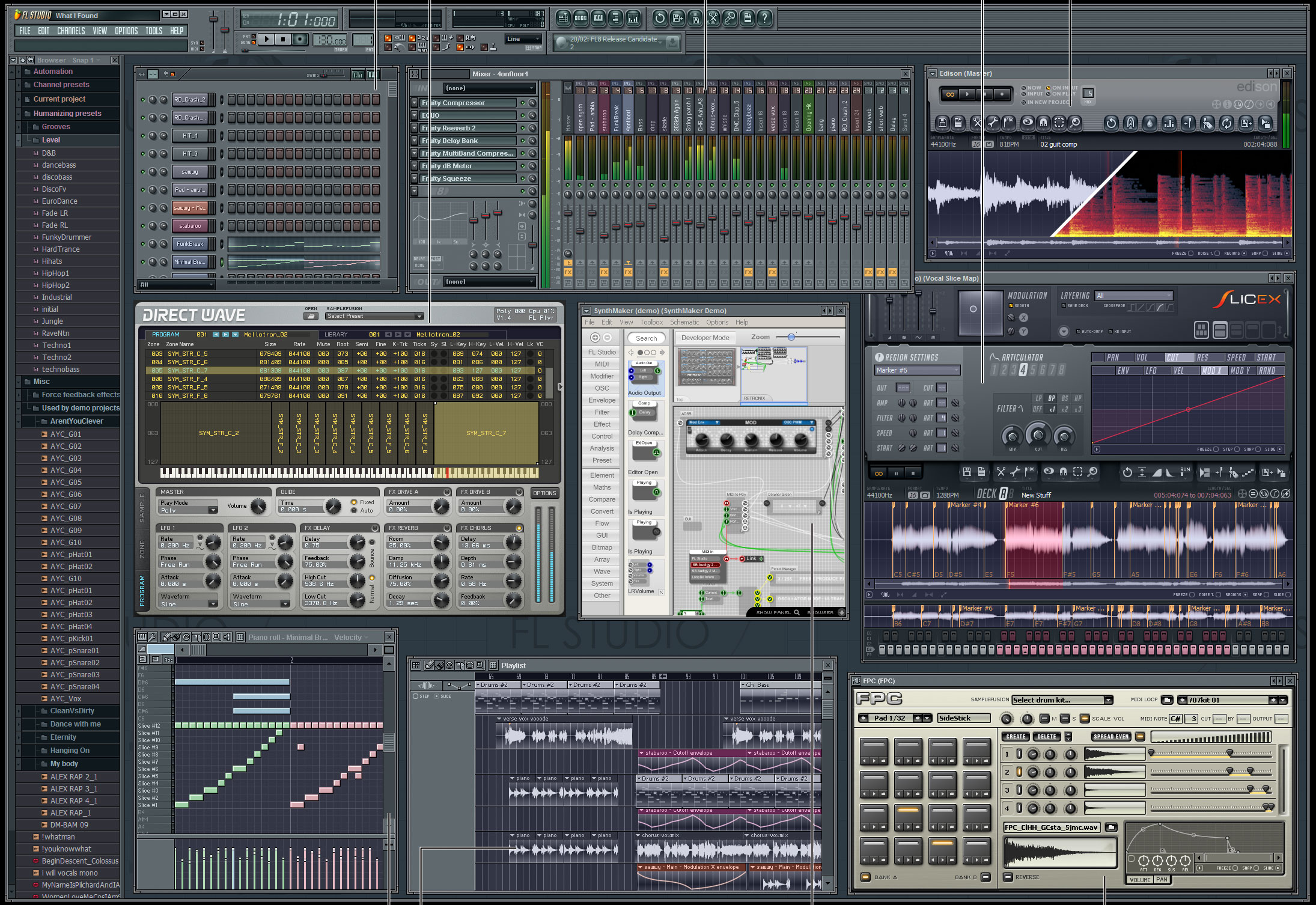Switch FPC to BANK B
1316x905 pixels.
click(985, 877)
